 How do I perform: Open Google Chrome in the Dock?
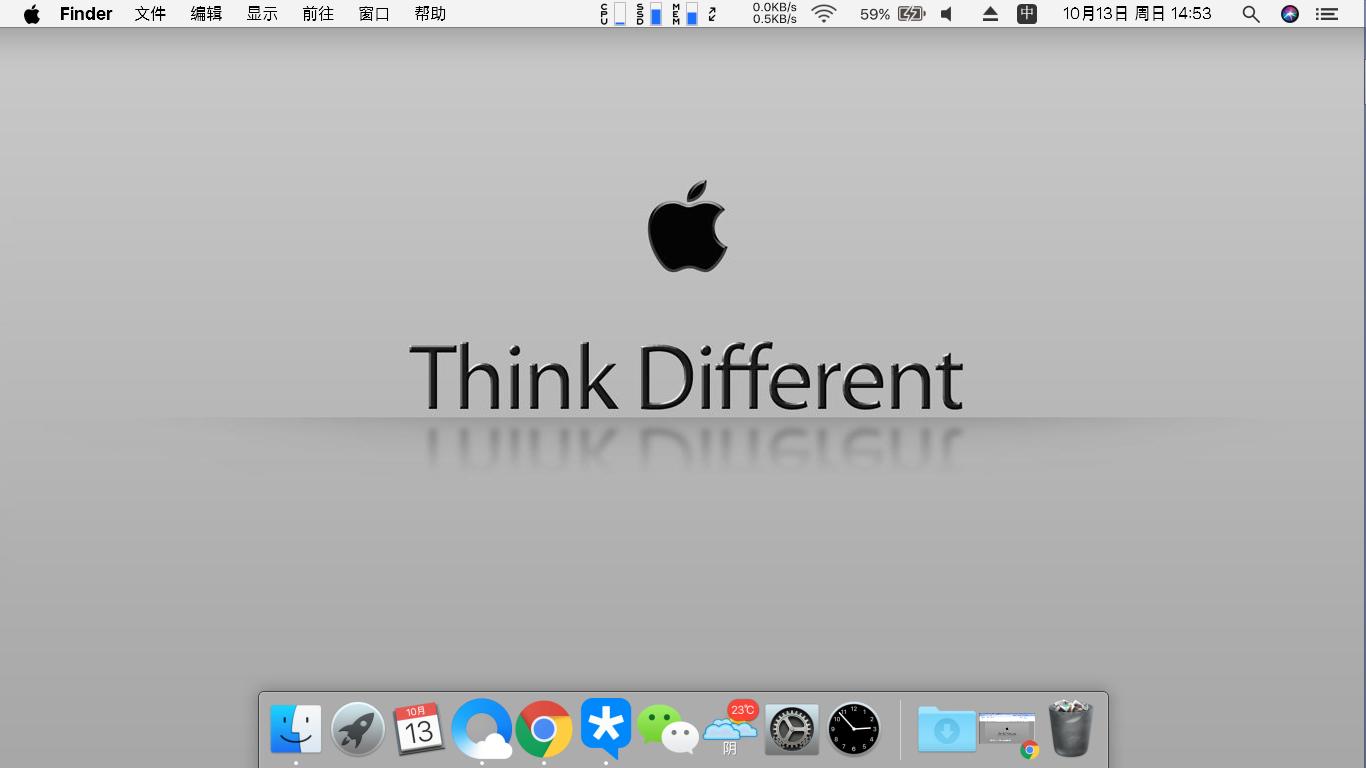pos(544,729)
